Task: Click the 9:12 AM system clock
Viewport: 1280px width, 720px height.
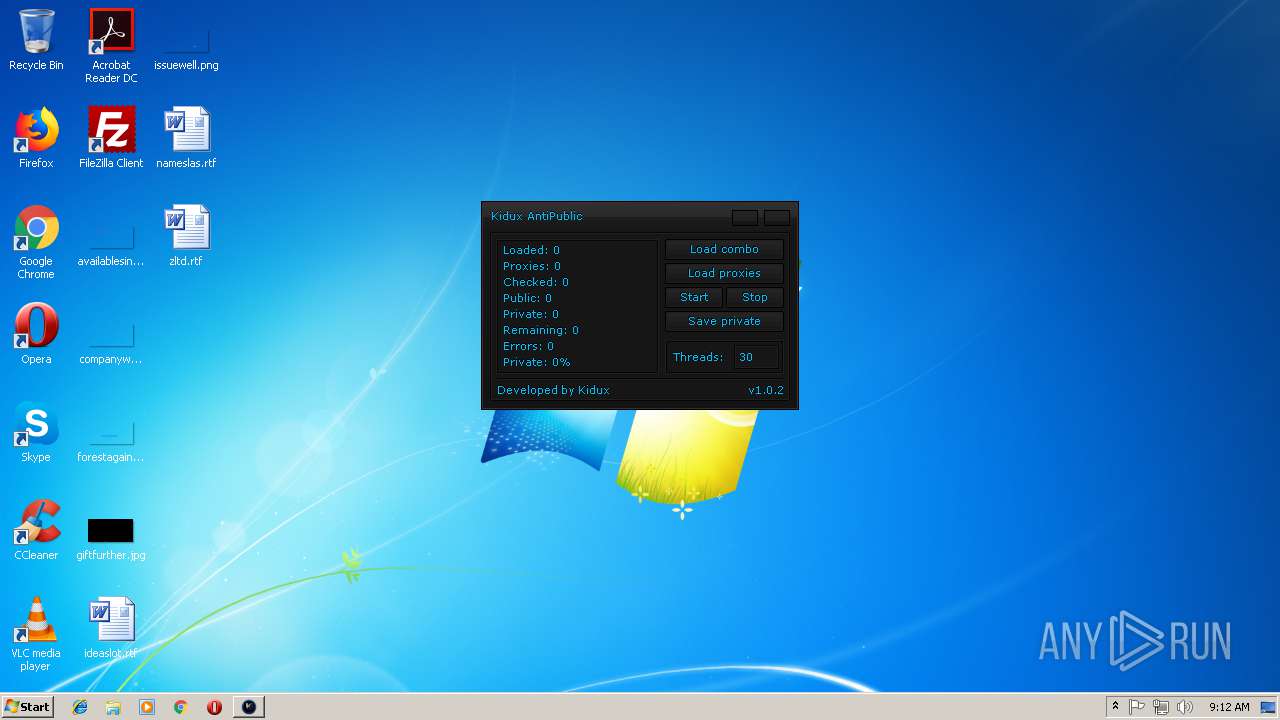Action: click(x=1229, y=707)
